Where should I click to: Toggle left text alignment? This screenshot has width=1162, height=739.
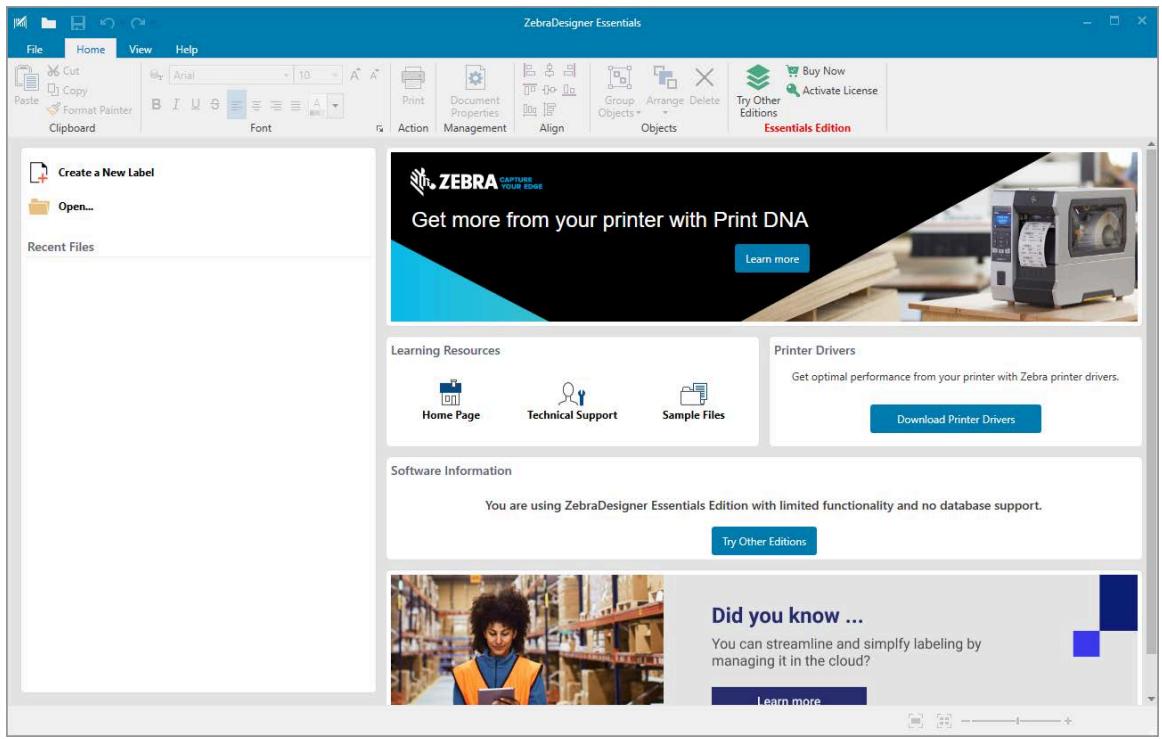[x=236, y=105]
